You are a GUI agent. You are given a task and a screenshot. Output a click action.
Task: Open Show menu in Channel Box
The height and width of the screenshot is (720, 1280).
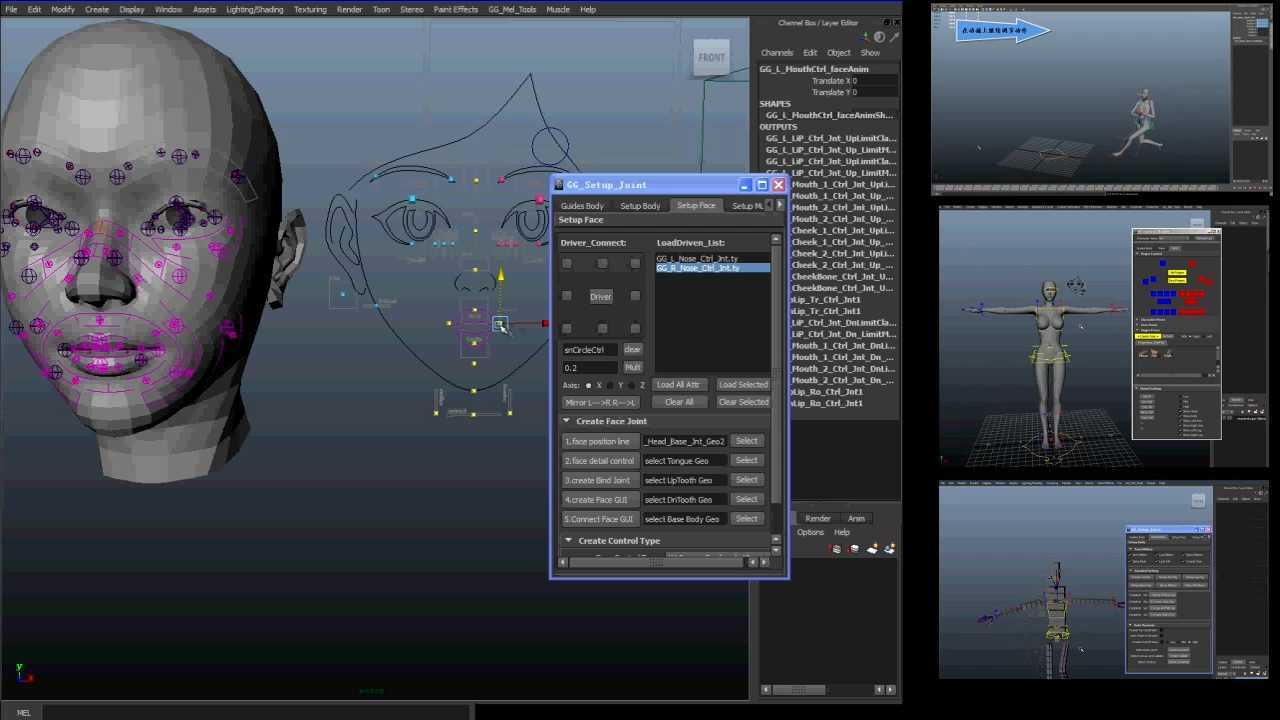tap(870, 53)
